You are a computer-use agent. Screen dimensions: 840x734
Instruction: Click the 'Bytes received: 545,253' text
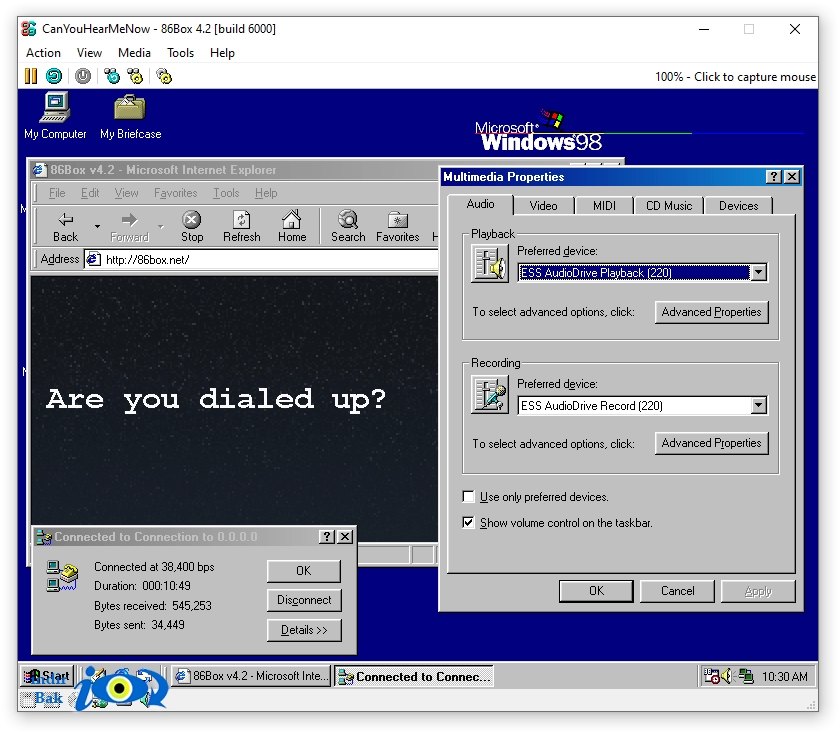(x=153, y=606)
